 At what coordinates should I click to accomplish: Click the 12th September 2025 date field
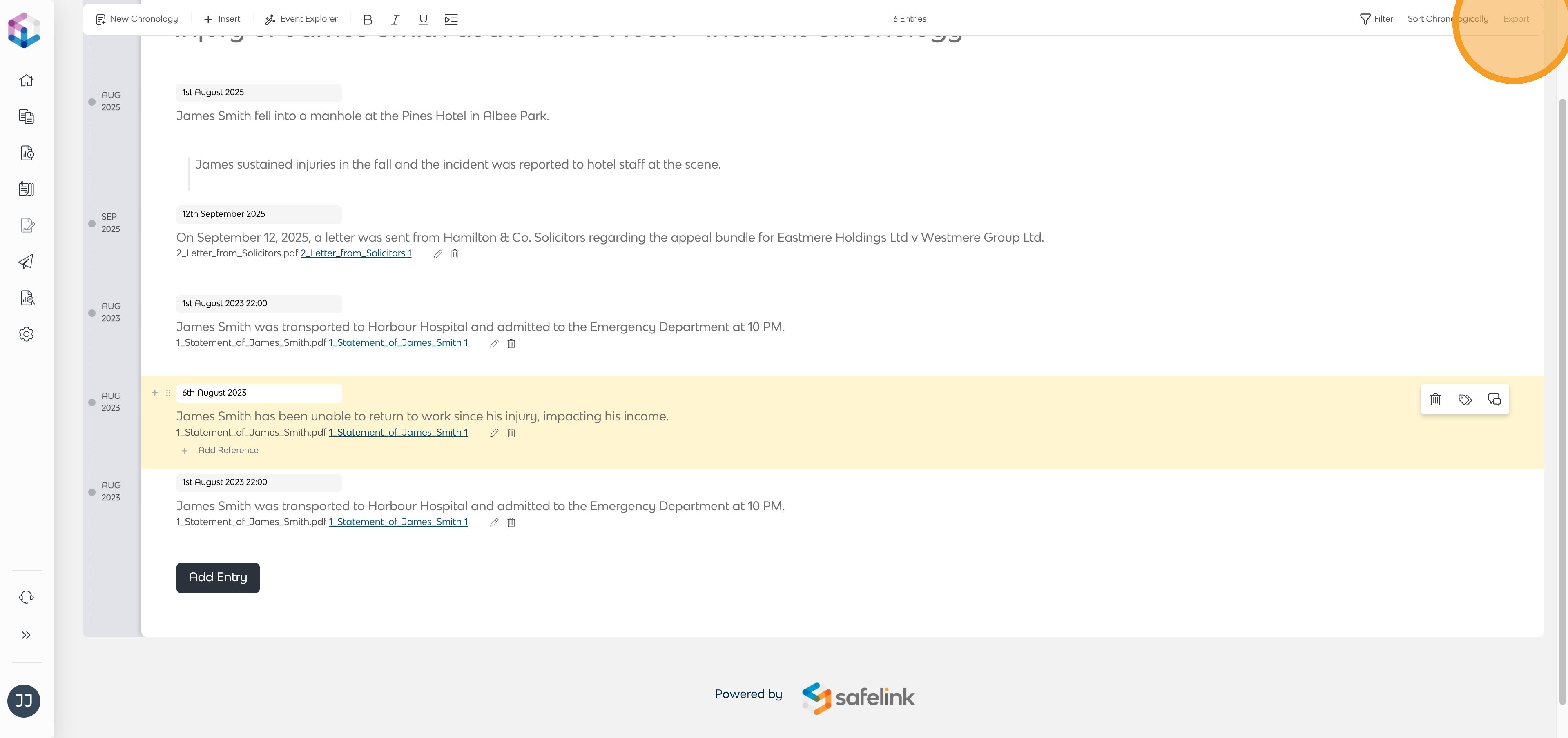click(259, 214)
